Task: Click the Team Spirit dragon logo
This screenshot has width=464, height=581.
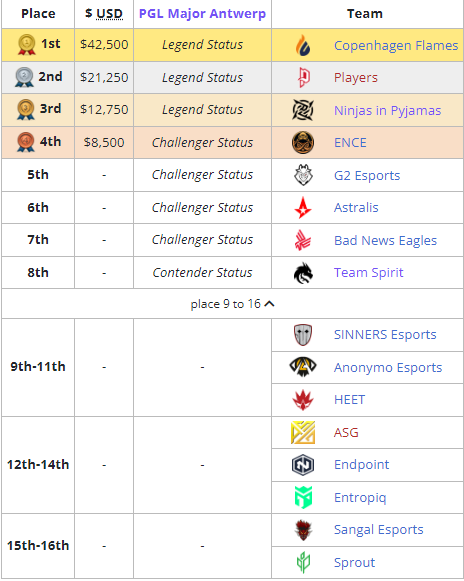Action: (x=303, y=273)
